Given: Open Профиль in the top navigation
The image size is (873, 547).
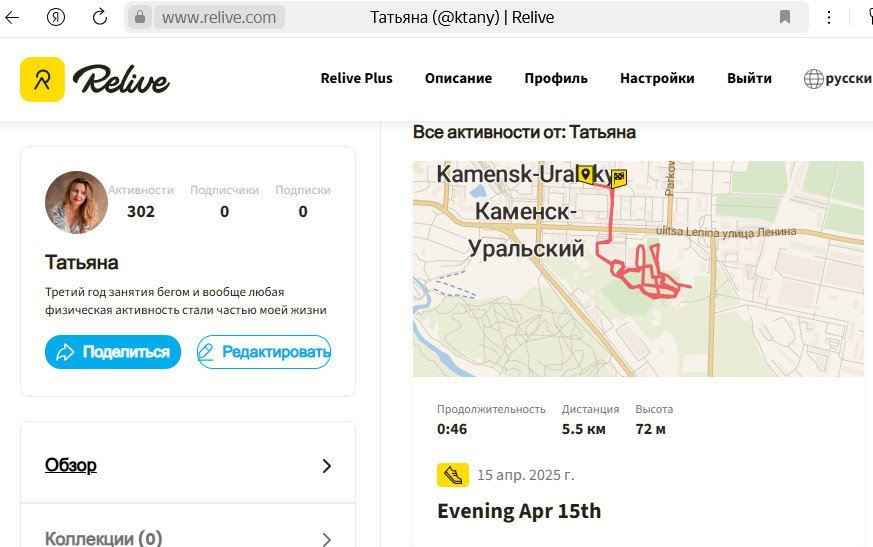Looking at the screenshot, I should click(556, 79).
